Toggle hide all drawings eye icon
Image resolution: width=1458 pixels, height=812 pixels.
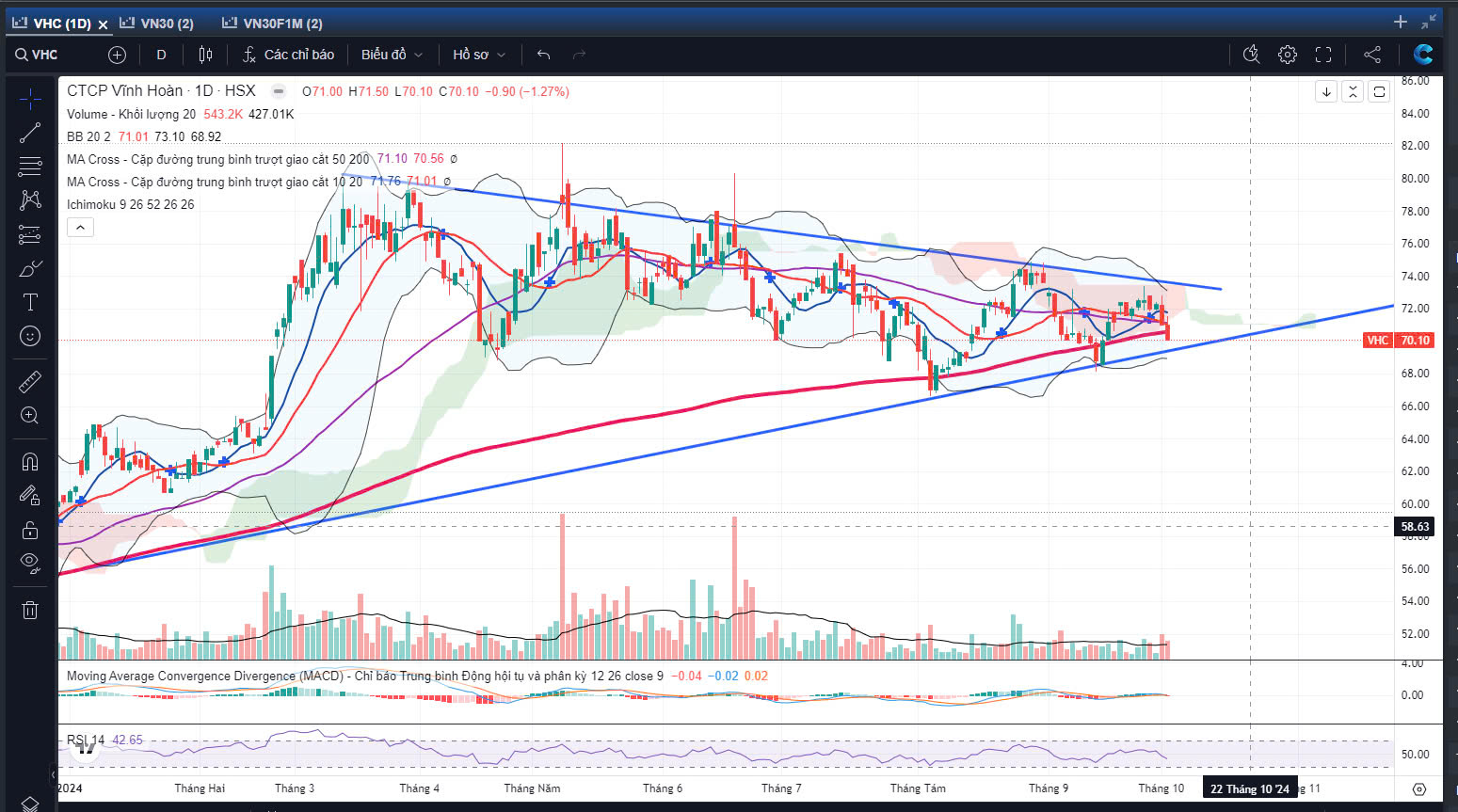(x=30, y=564)
